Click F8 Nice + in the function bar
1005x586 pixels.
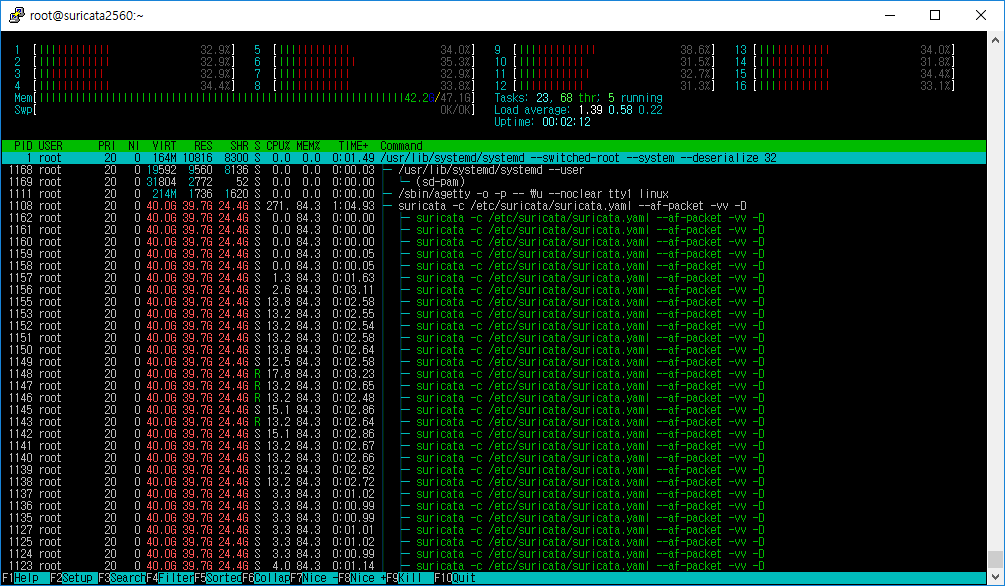362,578
